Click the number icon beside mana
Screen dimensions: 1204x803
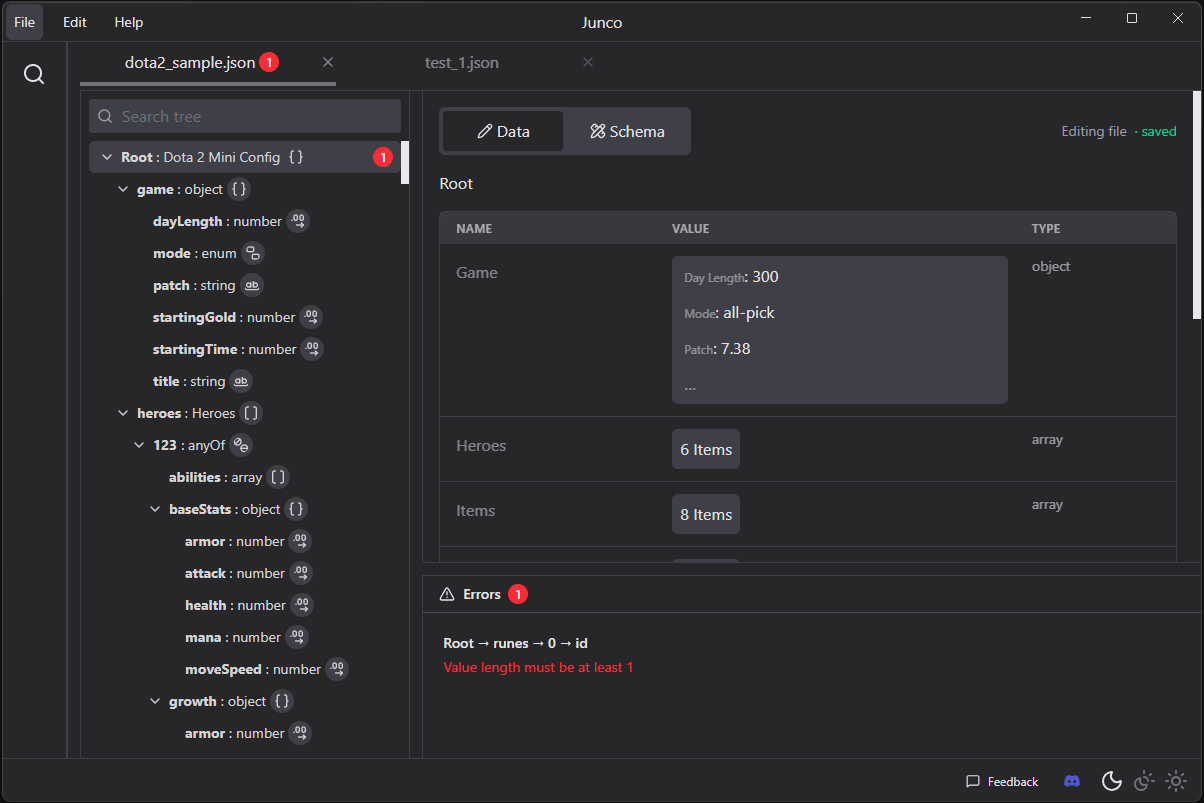(x=297, y=637)
